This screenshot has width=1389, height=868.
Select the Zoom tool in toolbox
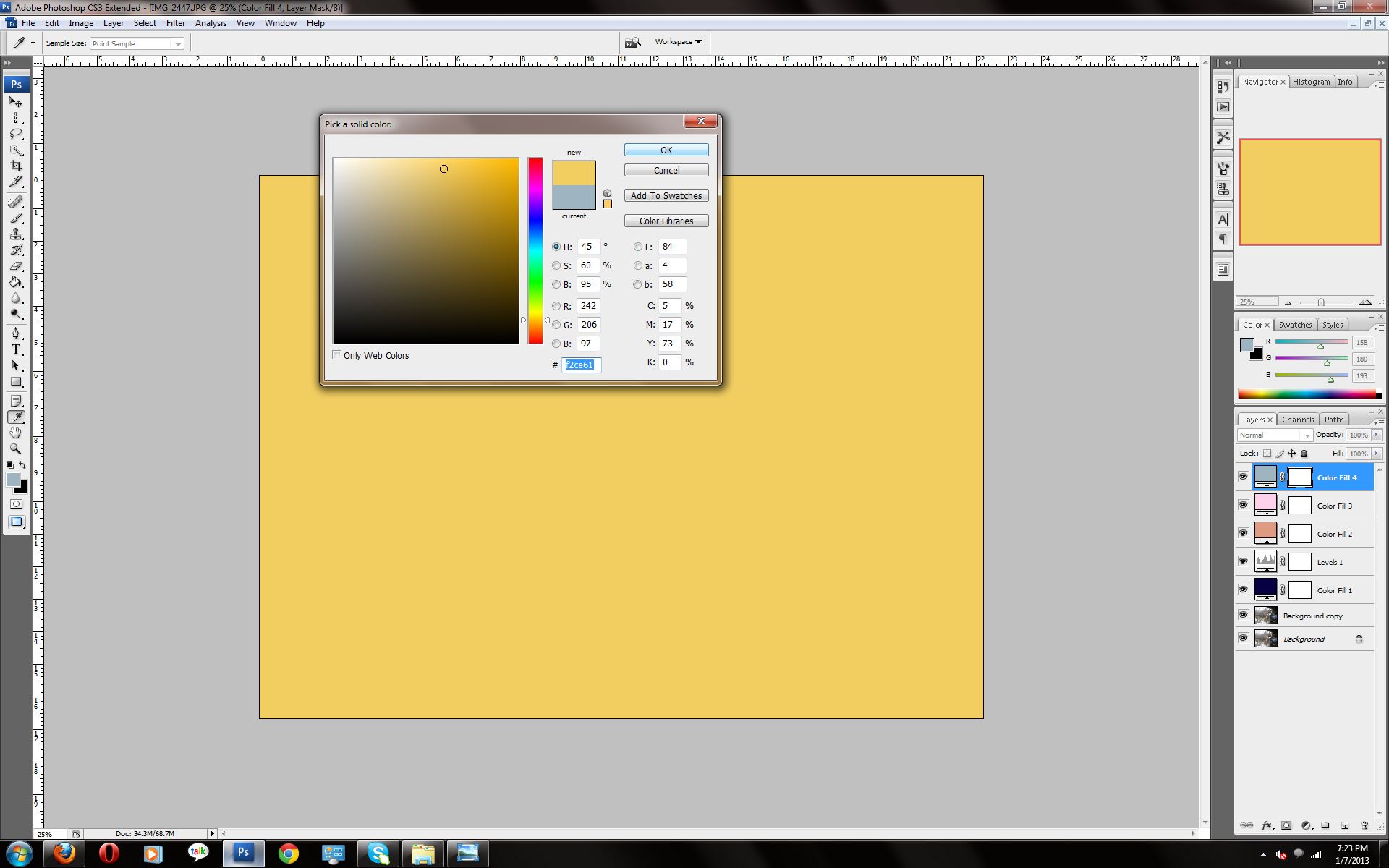pos(16,448)
